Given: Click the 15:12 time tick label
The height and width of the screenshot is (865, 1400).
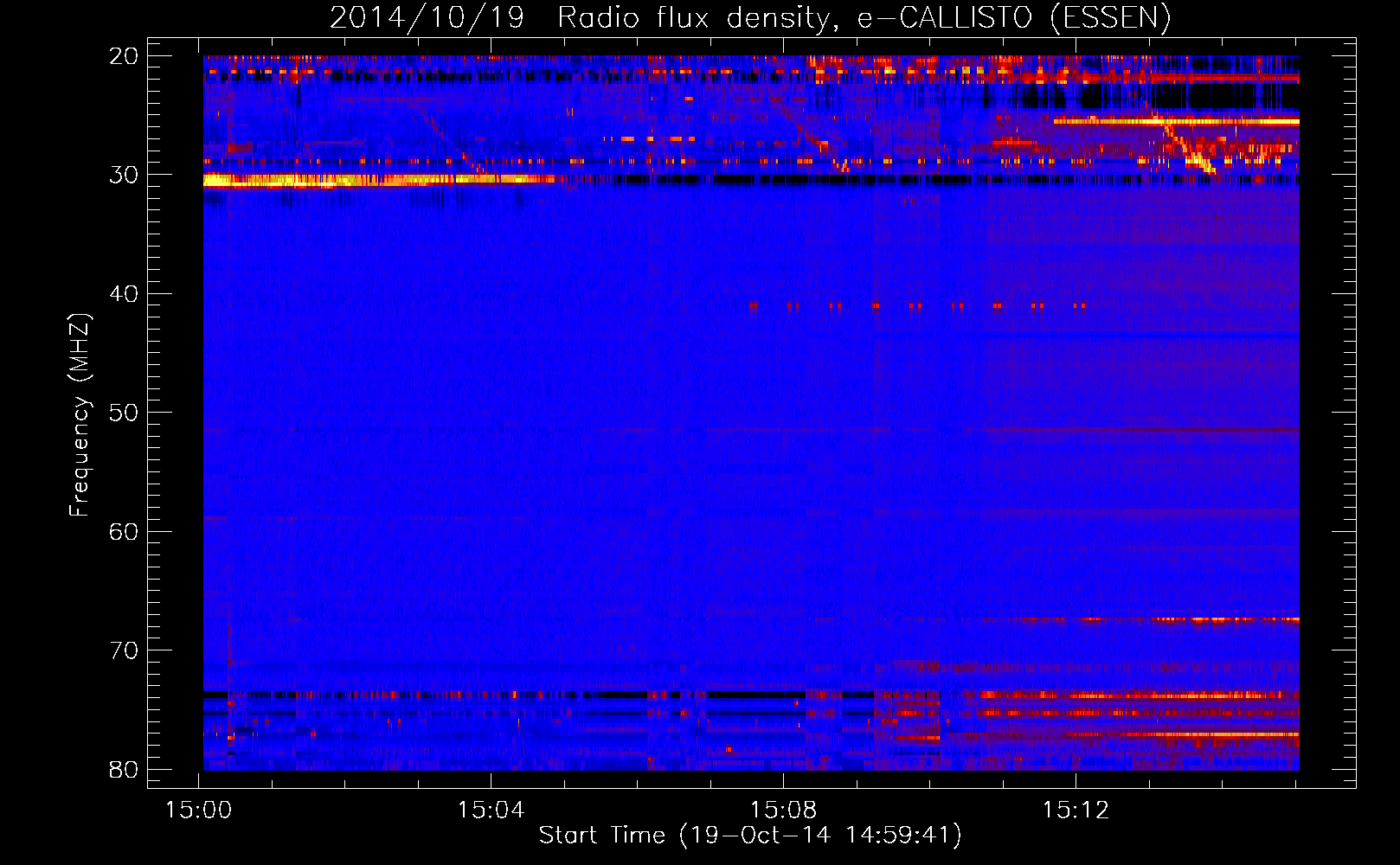Looking at the screenshot, I should tap(1076, 811).
